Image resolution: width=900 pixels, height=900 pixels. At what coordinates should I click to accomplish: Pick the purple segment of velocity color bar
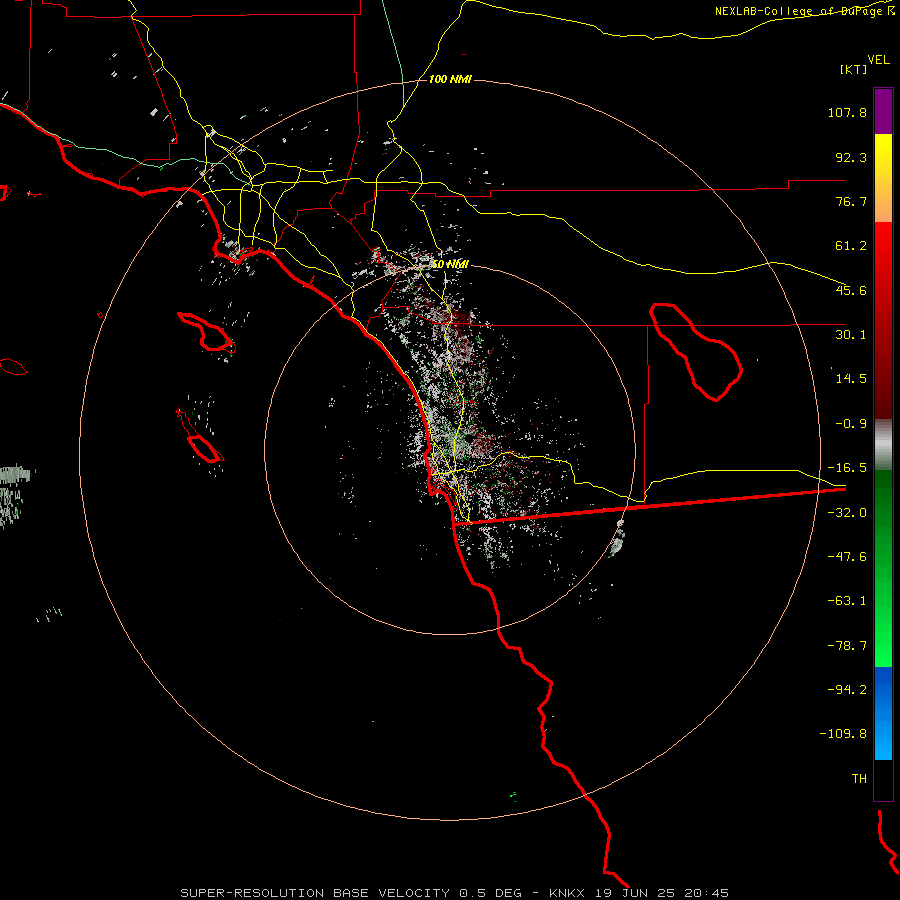tap(883, 111)
